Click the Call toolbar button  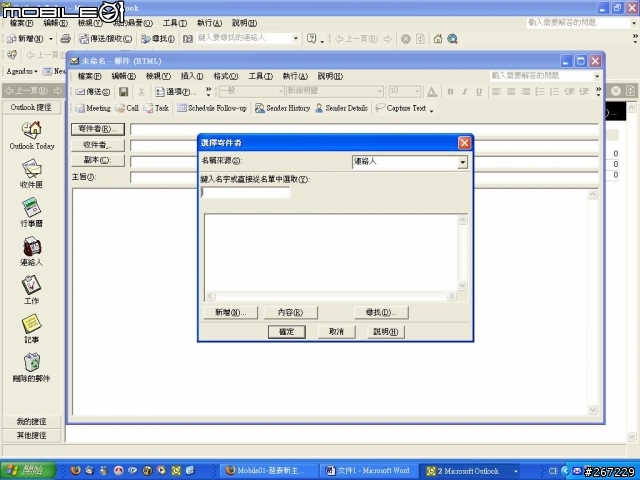[x=127, y=108]
